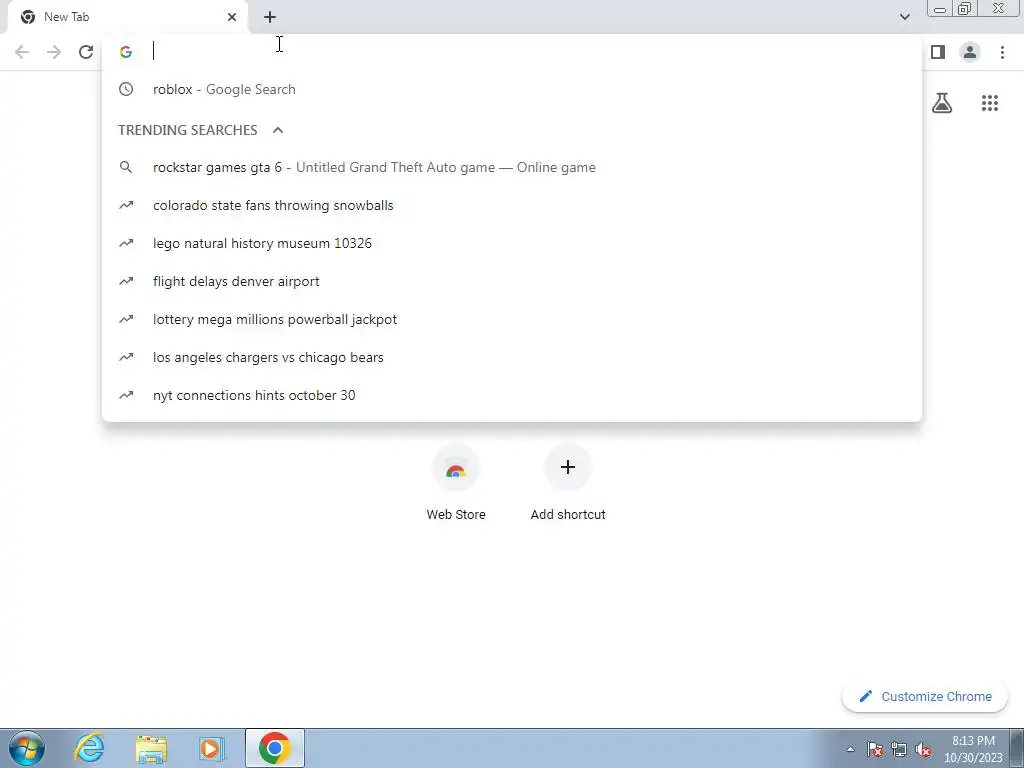Click trending arrow icon beside lego museum

[x=126, y=243]
